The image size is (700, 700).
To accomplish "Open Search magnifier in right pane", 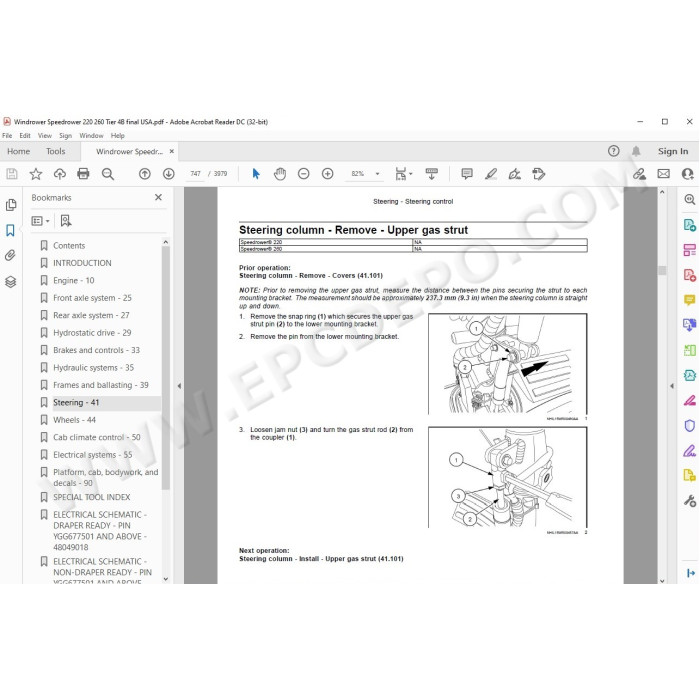I will tap(690, 200).
